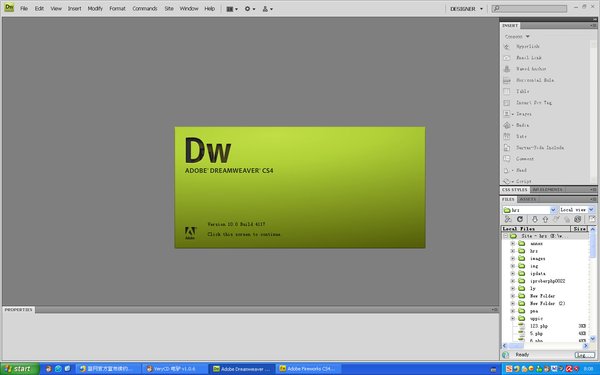Select the 123.php file

(539, 326)
